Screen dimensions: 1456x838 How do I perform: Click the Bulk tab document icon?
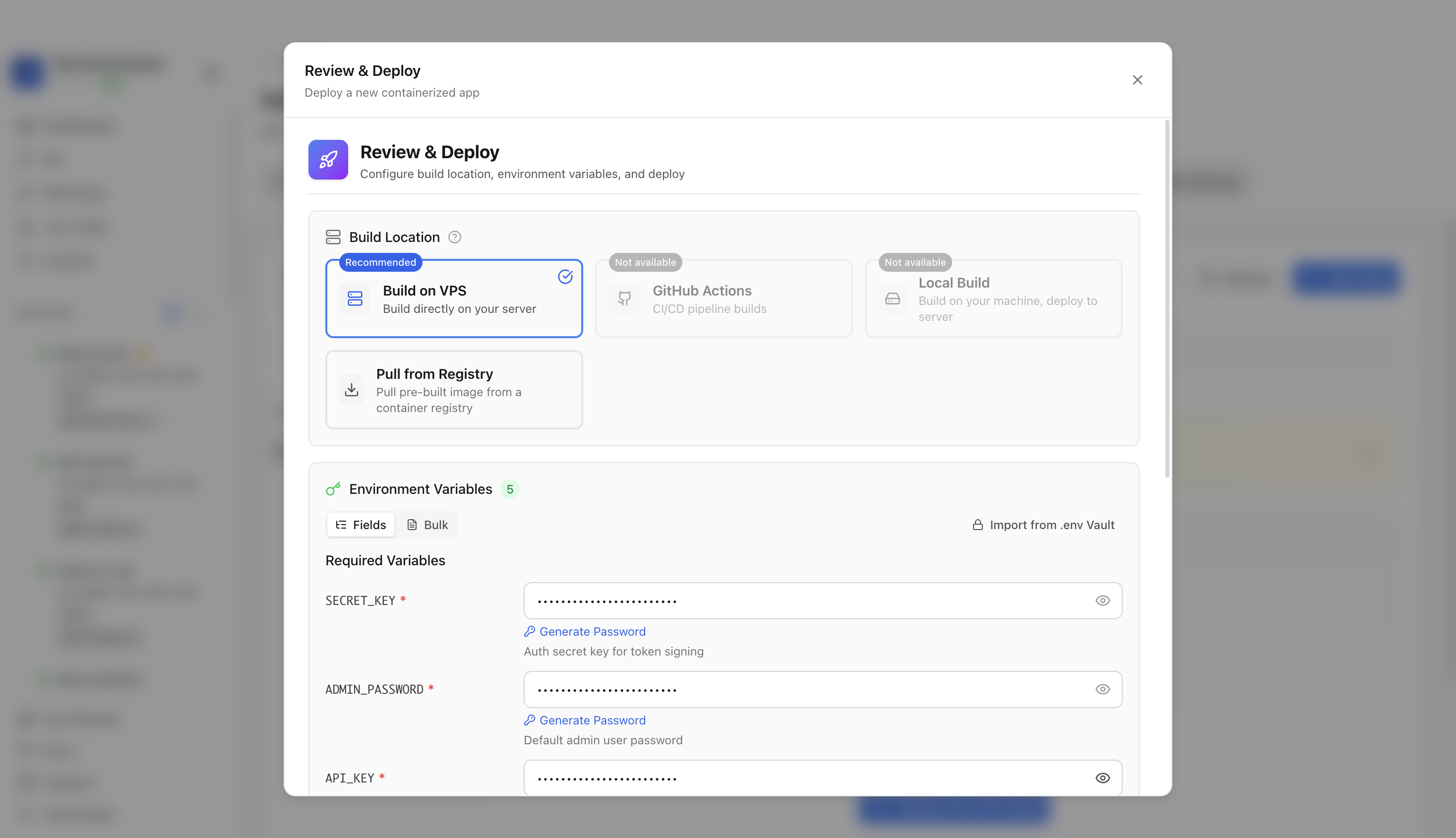pyautogui.click(x=412, y=525)
